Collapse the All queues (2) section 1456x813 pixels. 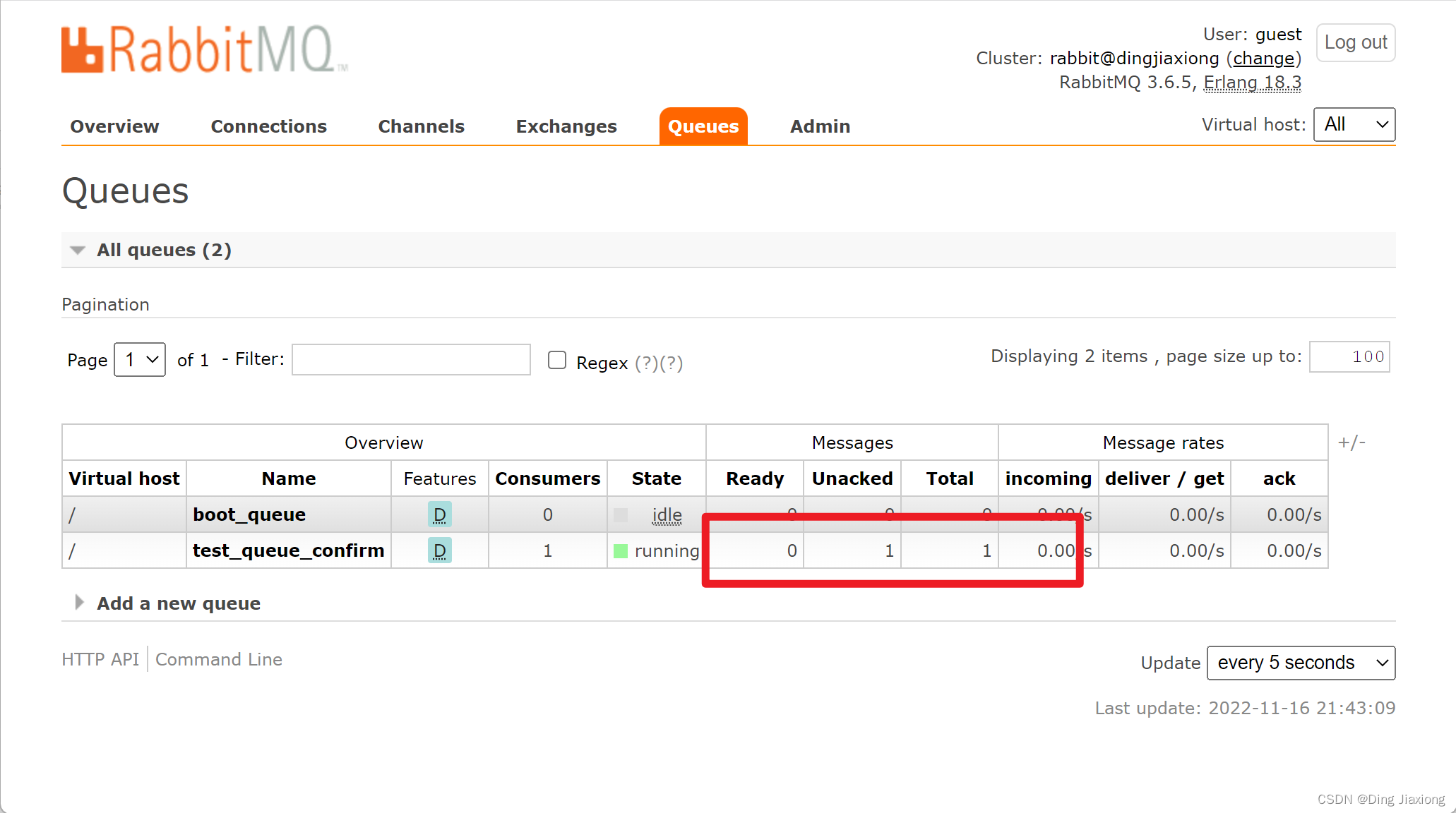[79, 250]
